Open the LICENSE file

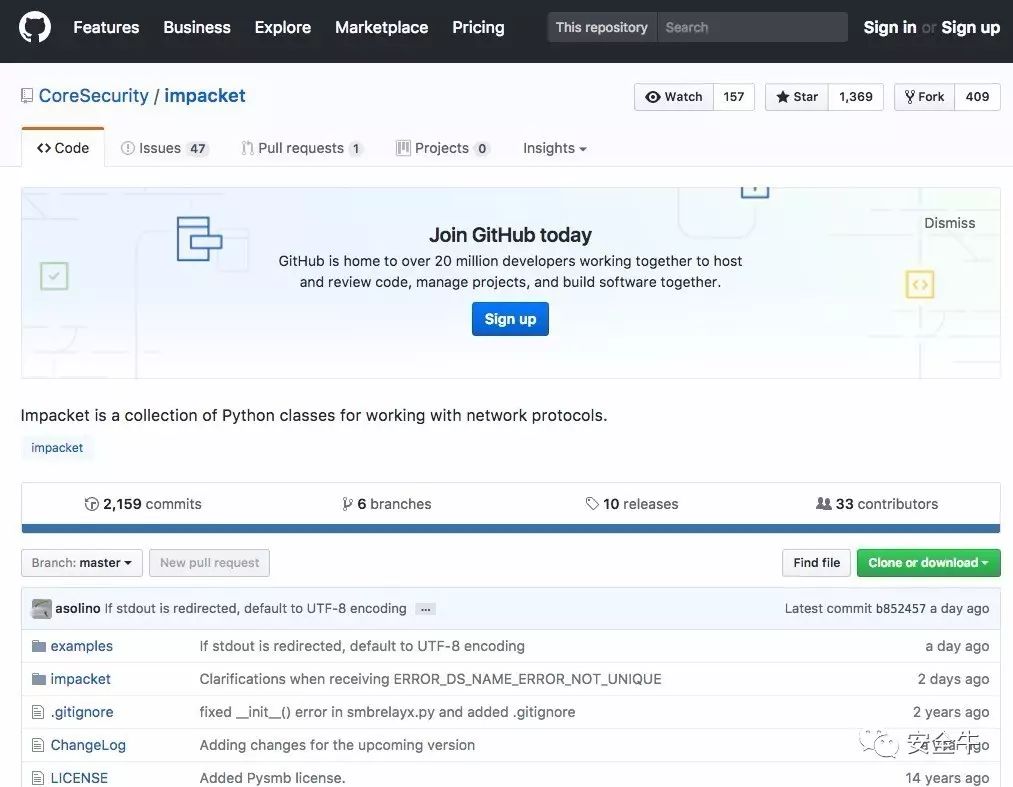coord(79,778)
